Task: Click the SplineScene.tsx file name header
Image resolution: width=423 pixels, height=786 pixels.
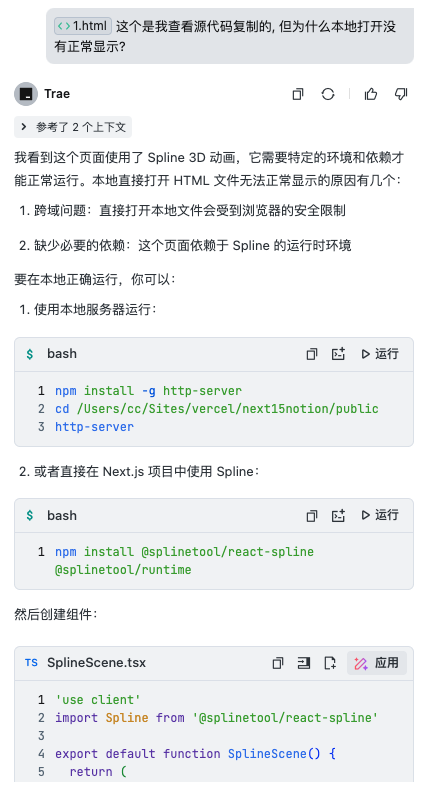Action: point(96,663)
